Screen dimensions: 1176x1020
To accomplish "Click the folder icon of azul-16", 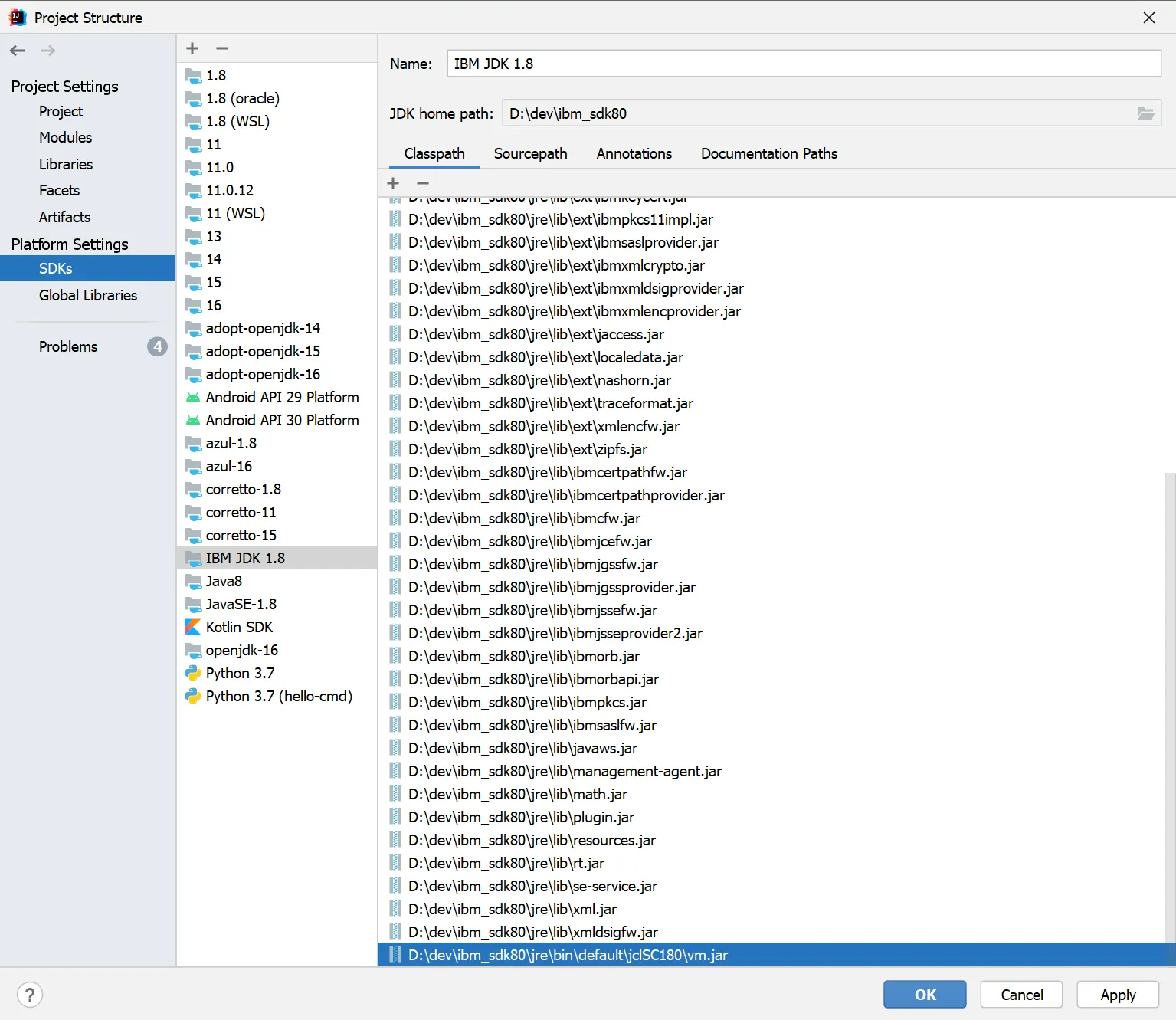I will [x=193, y=466].
